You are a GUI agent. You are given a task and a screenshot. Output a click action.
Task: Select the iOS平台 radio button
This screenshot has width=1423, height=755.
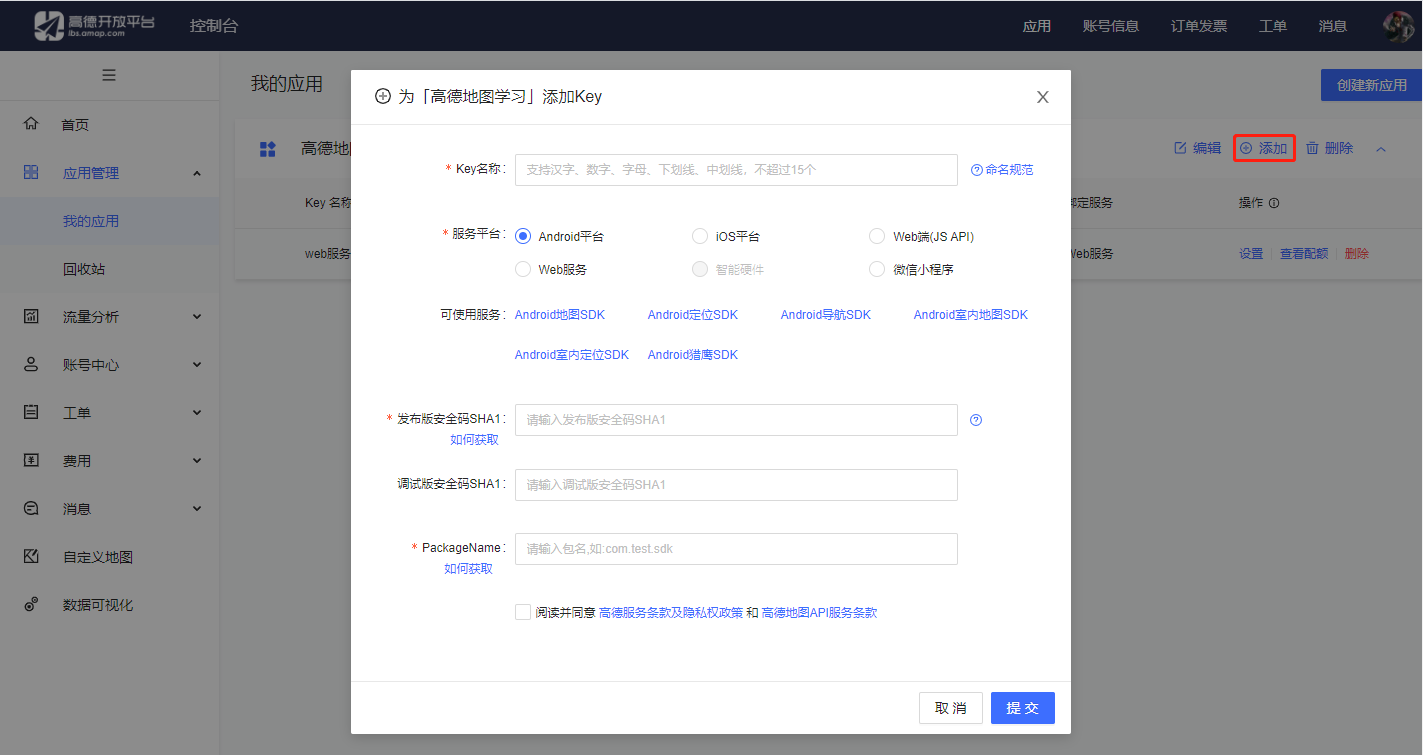point(700,236)
